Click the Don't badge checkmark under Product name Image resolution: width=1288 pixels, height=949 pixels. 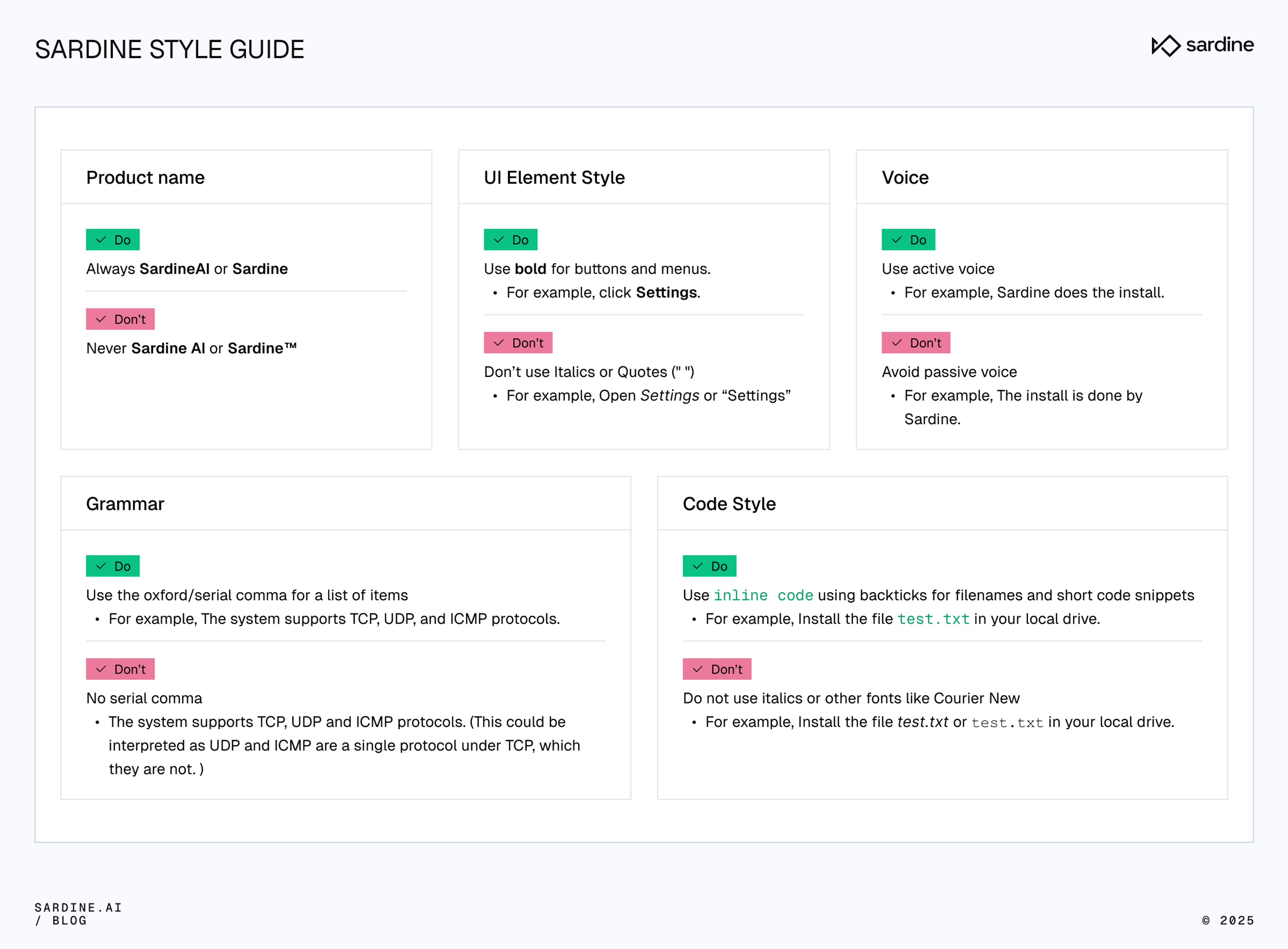101,319
